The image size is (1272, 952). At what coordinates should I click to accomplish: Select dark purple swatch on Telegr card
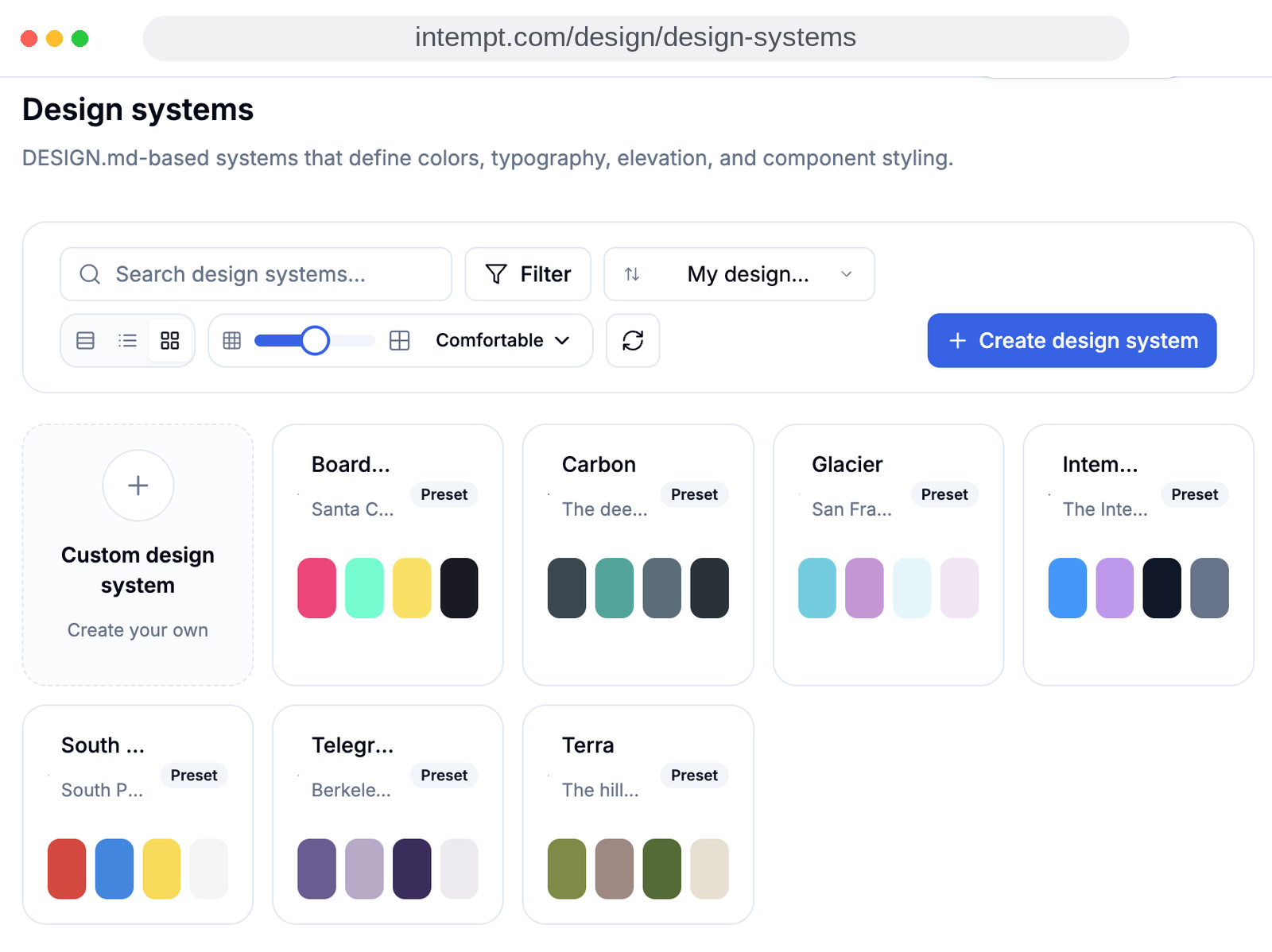(x=412, y=869)
